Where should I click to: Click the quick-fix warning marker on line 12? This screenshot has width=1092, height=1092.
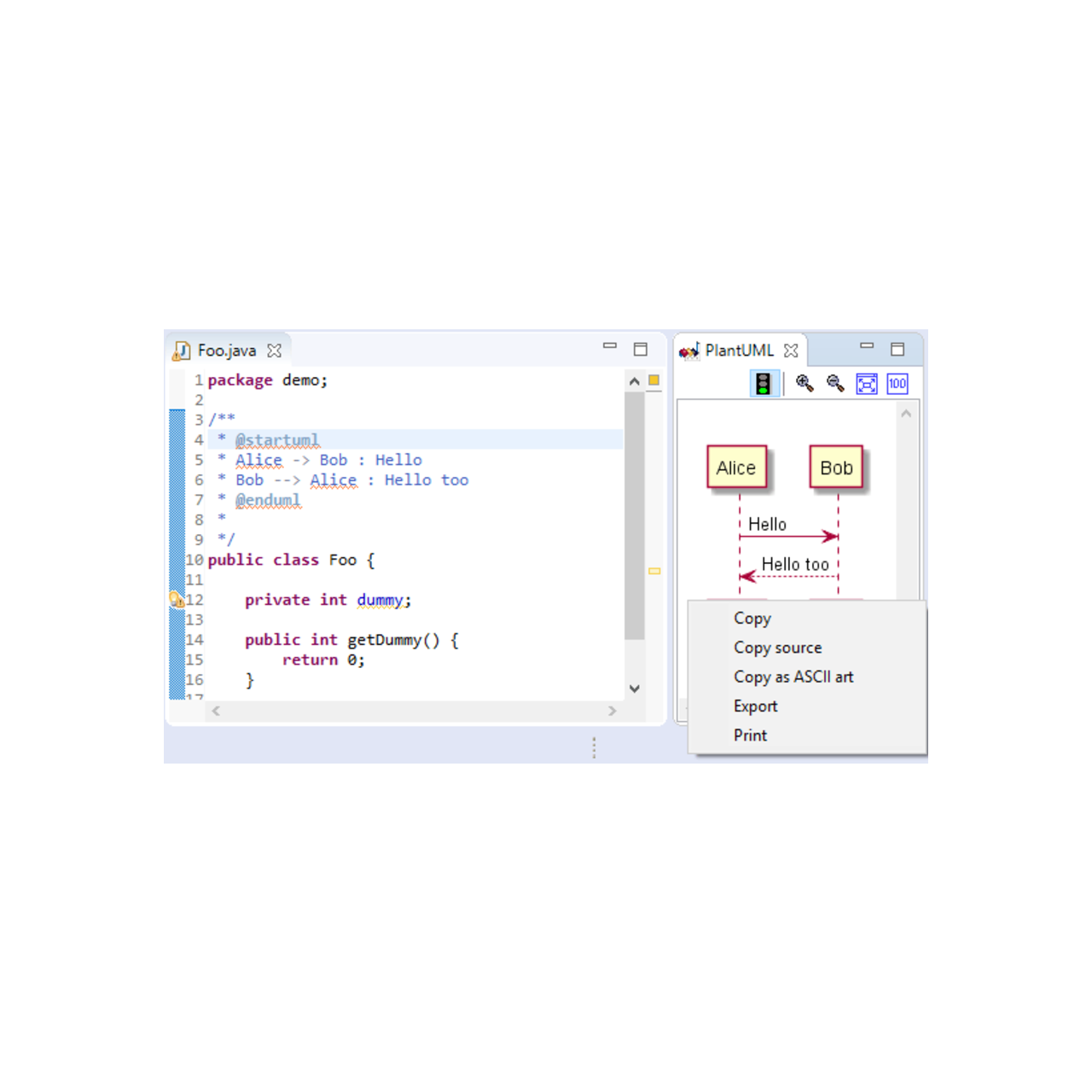coord(177,600)
